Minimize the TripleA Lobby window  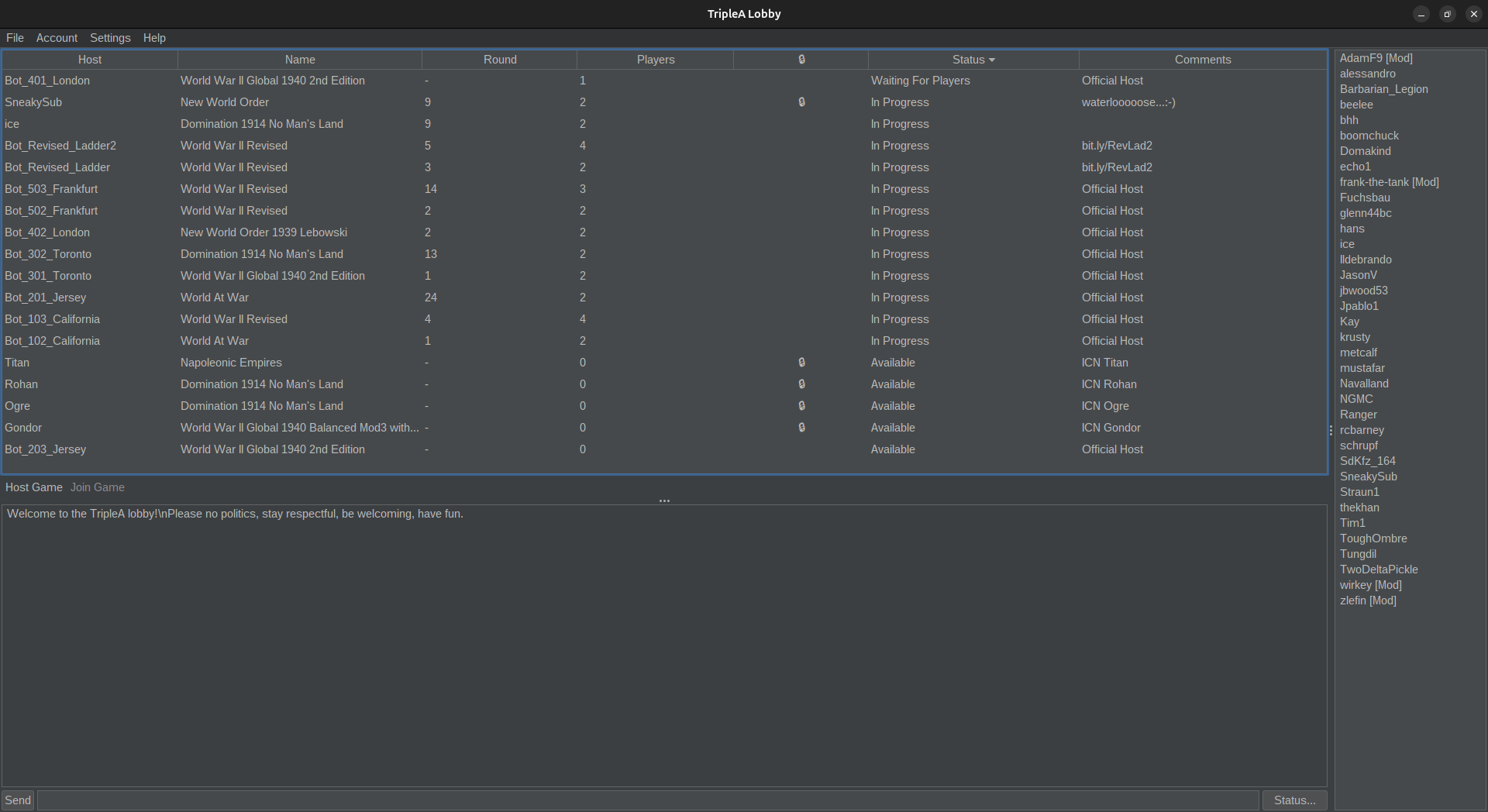pos(1421,14)
